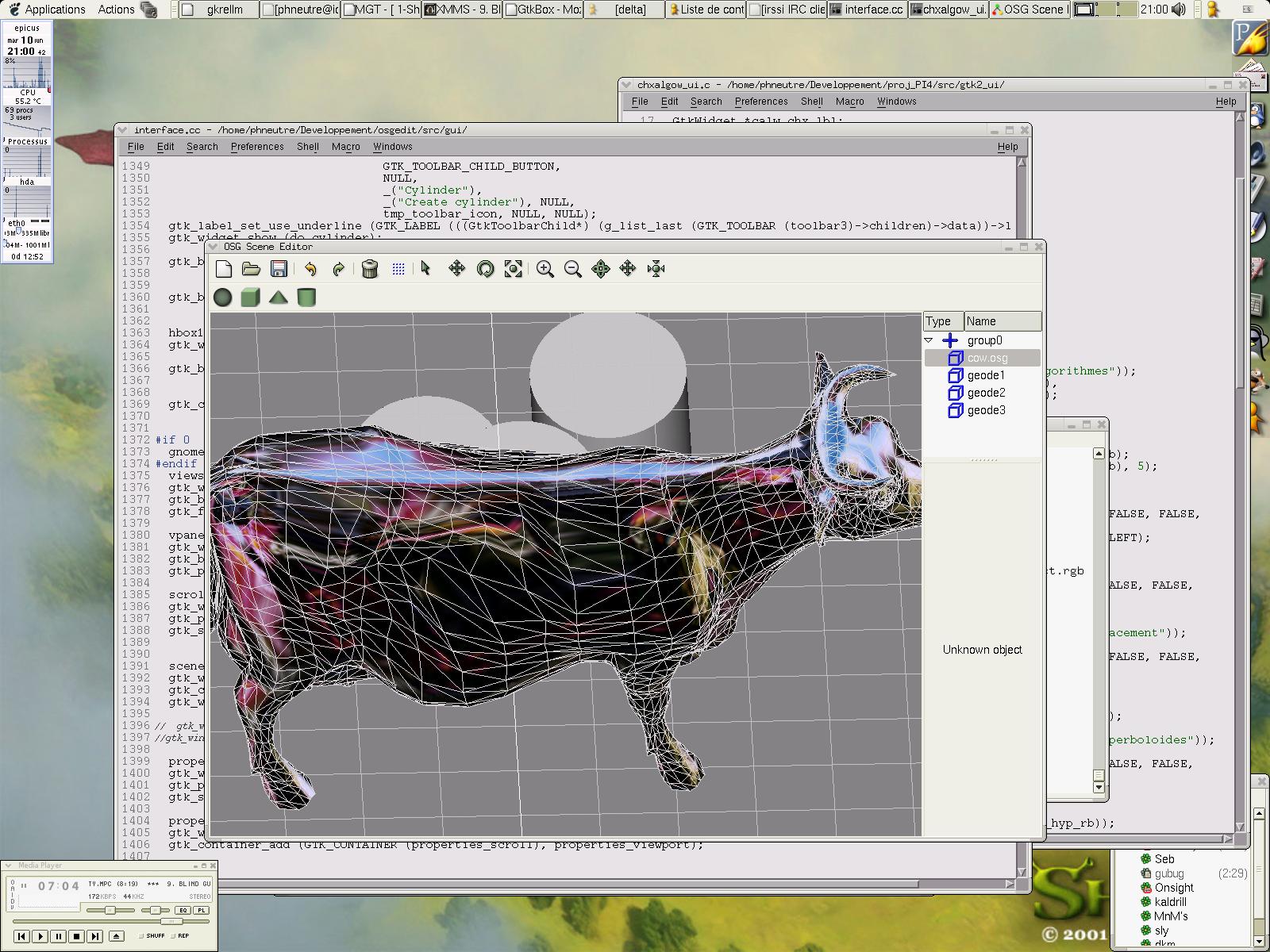1270x952 pixels.
Task: Click the yellow figure icon in the top panel
Action: [1212, 10]
